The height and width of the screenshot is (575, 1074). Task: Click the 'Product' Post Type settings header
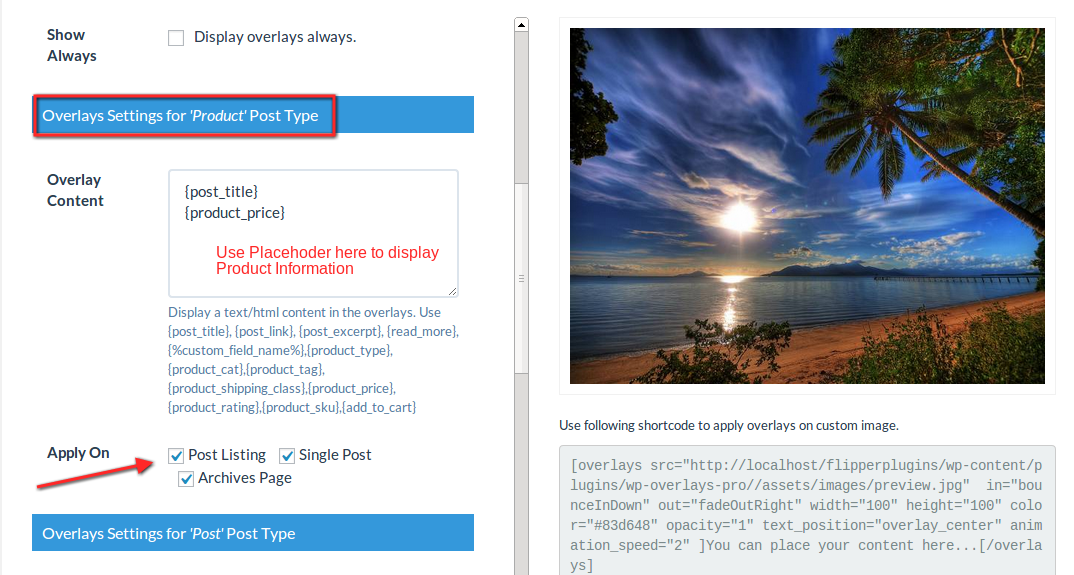point(253,115)
